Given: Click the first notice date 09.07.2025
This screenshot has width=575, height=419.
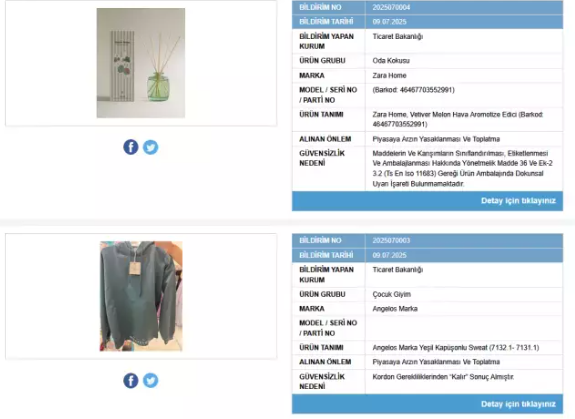Looking at the screenshot, I should [389, 22].
